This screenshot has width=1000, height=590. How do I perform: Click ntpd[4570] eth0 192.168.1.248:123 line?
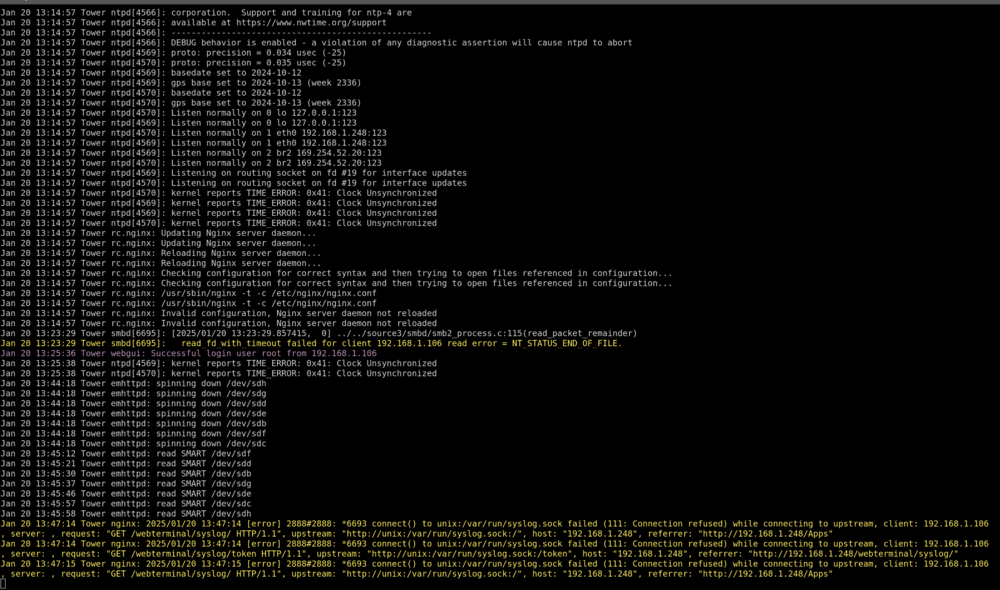(x=193, y=133)
